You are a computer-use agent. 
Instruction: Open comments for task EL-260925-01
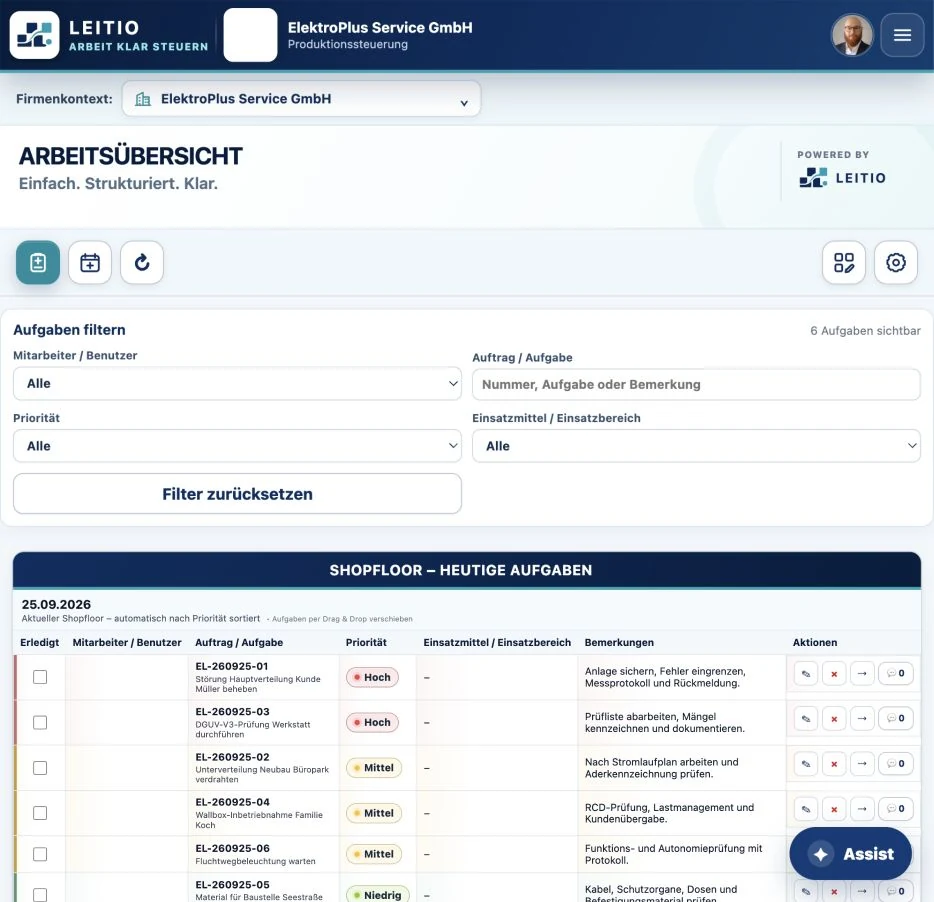(x=895, y=673)
